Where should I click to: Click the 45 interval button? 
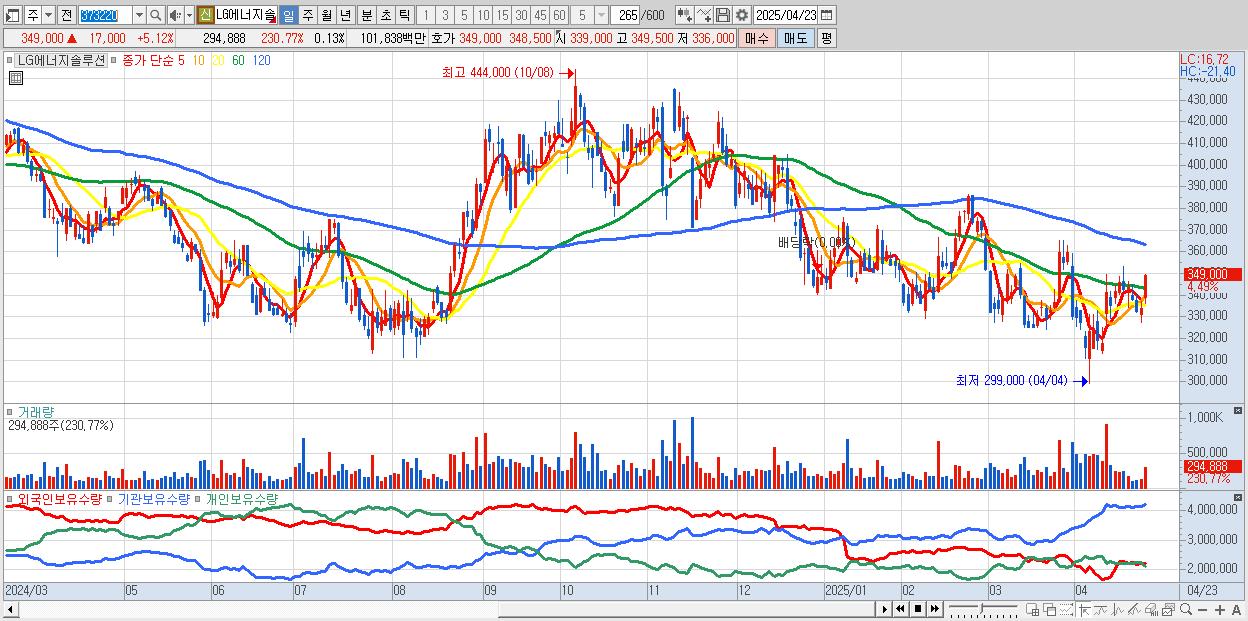pos(541,15)
